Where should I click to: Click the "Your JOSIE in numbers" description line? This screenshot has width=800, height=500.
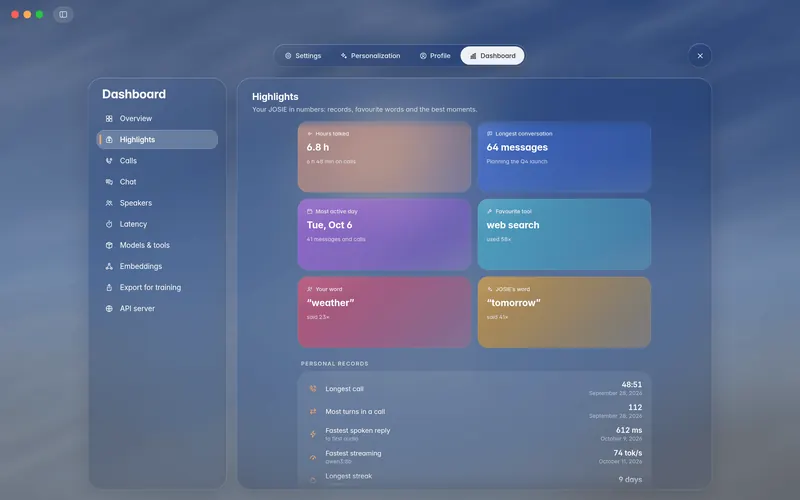(x=364, y=109)
